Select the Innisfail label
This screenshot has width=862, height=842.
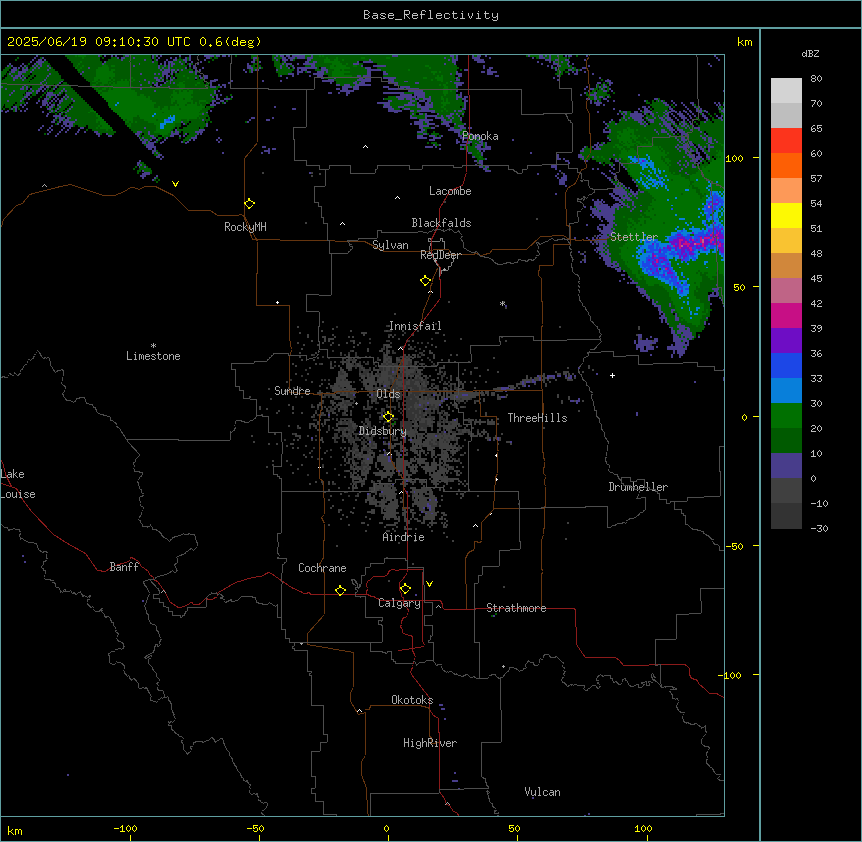[x=415, y=326]
